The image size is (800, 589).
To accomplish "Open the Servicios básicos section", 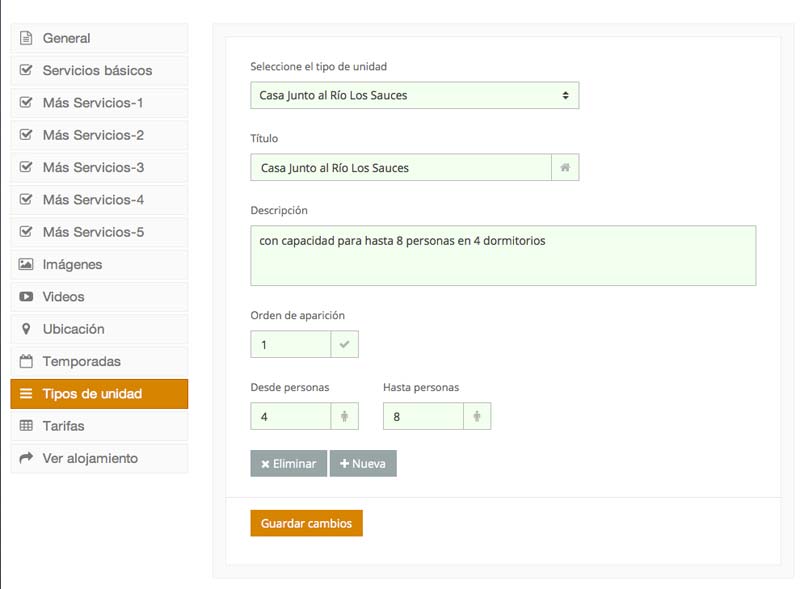I will (99, 70).
